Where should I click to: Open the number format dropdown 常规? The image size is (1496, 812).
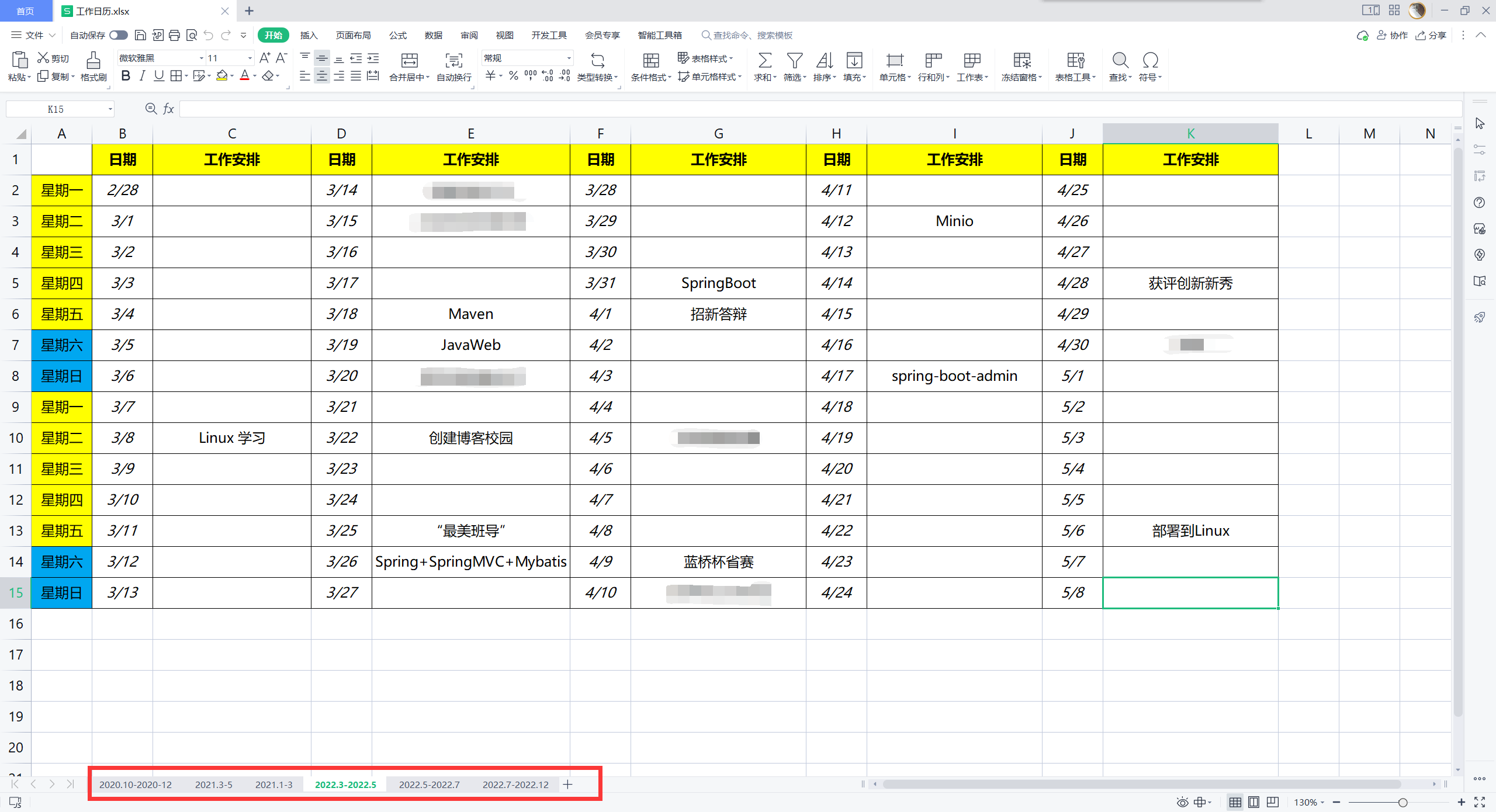point(568,58)
